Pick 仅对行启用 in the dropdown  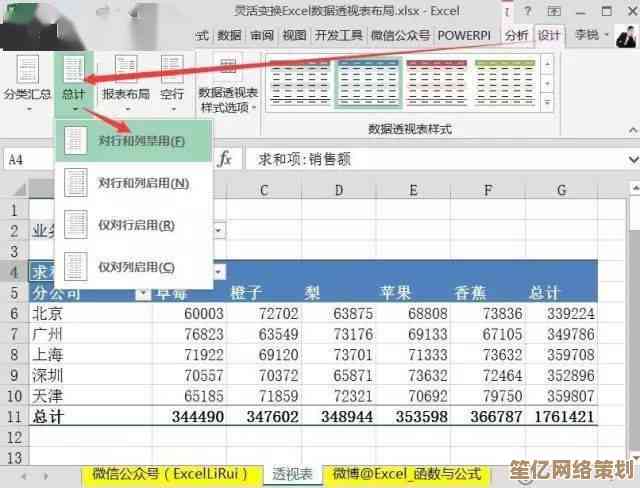pos(134,225)
